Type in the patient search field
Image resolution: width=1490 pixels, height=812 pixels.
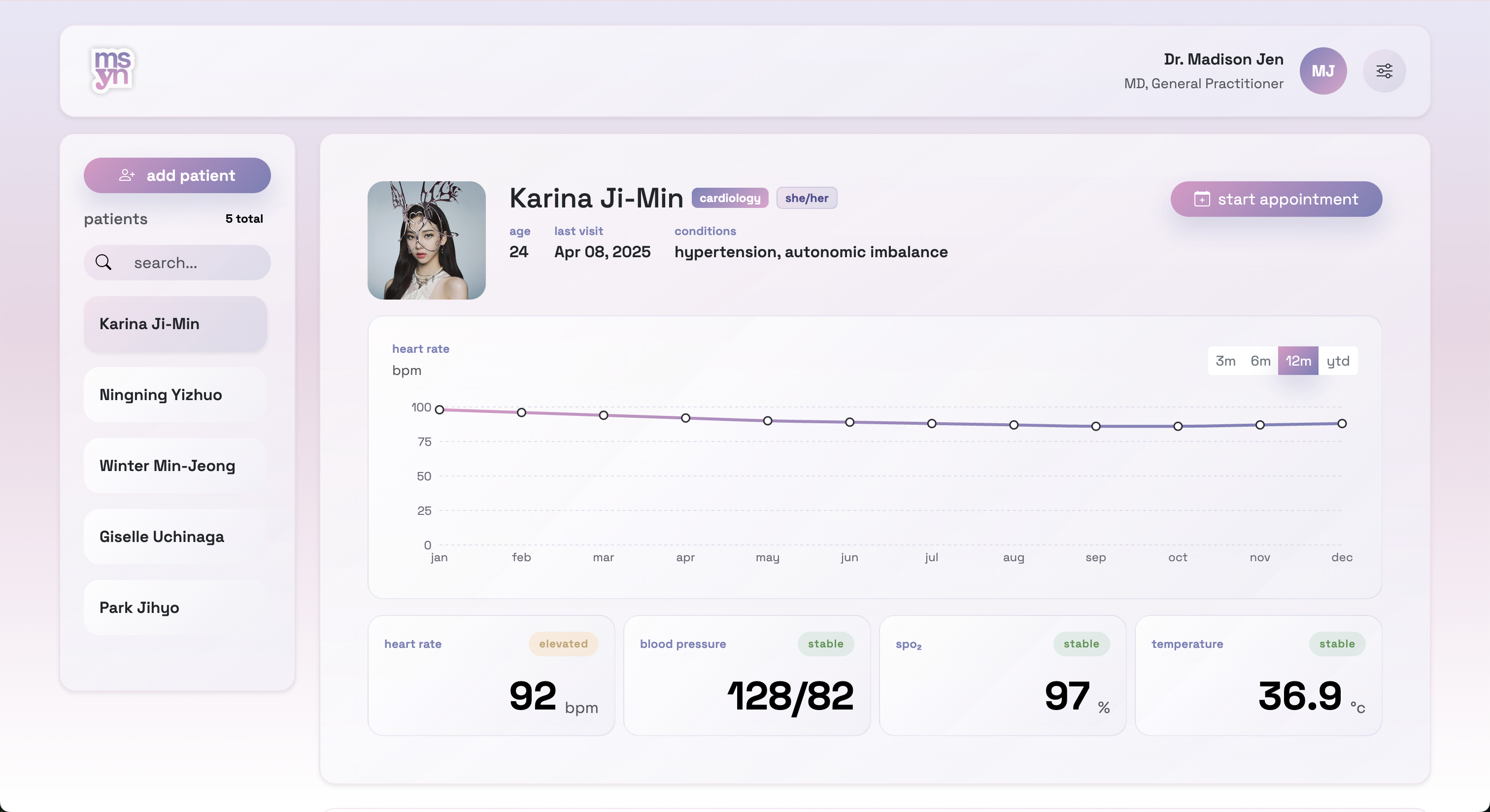tap(191, 263)
